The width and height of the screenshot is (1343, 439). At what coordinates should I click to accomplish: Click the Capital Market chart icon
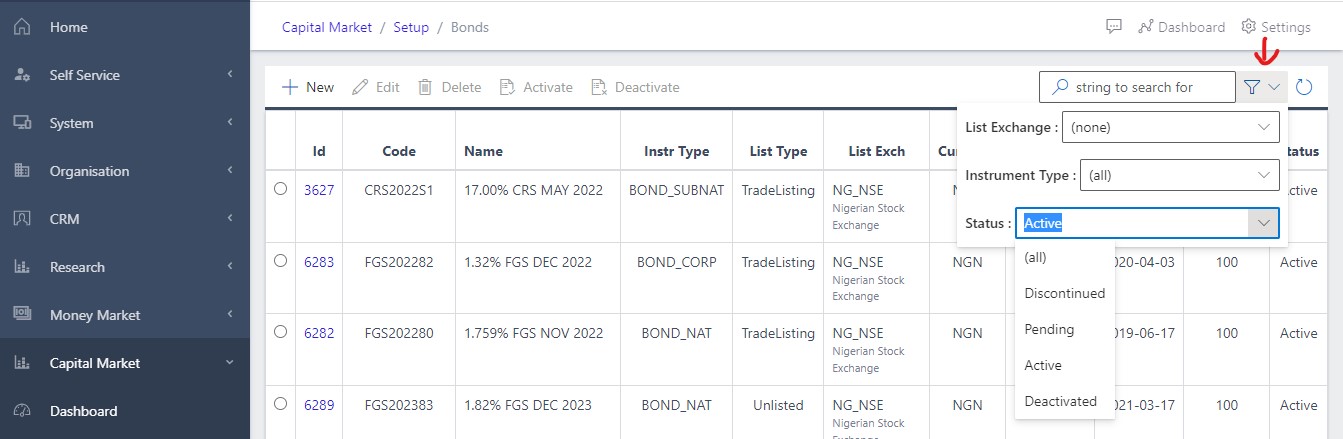(22, 363)
